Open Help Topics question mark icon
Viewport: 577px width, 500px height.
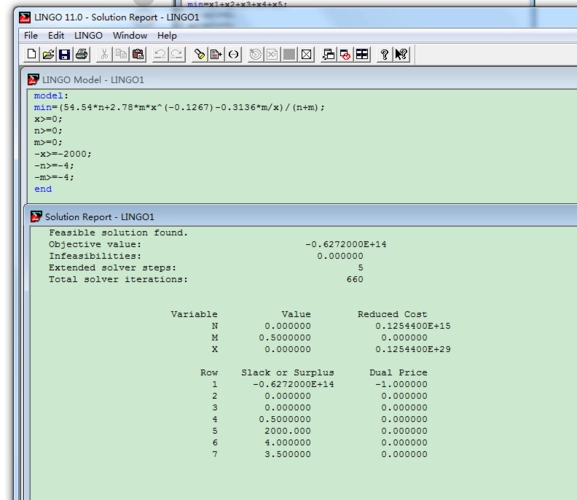[x=385, y=54]
